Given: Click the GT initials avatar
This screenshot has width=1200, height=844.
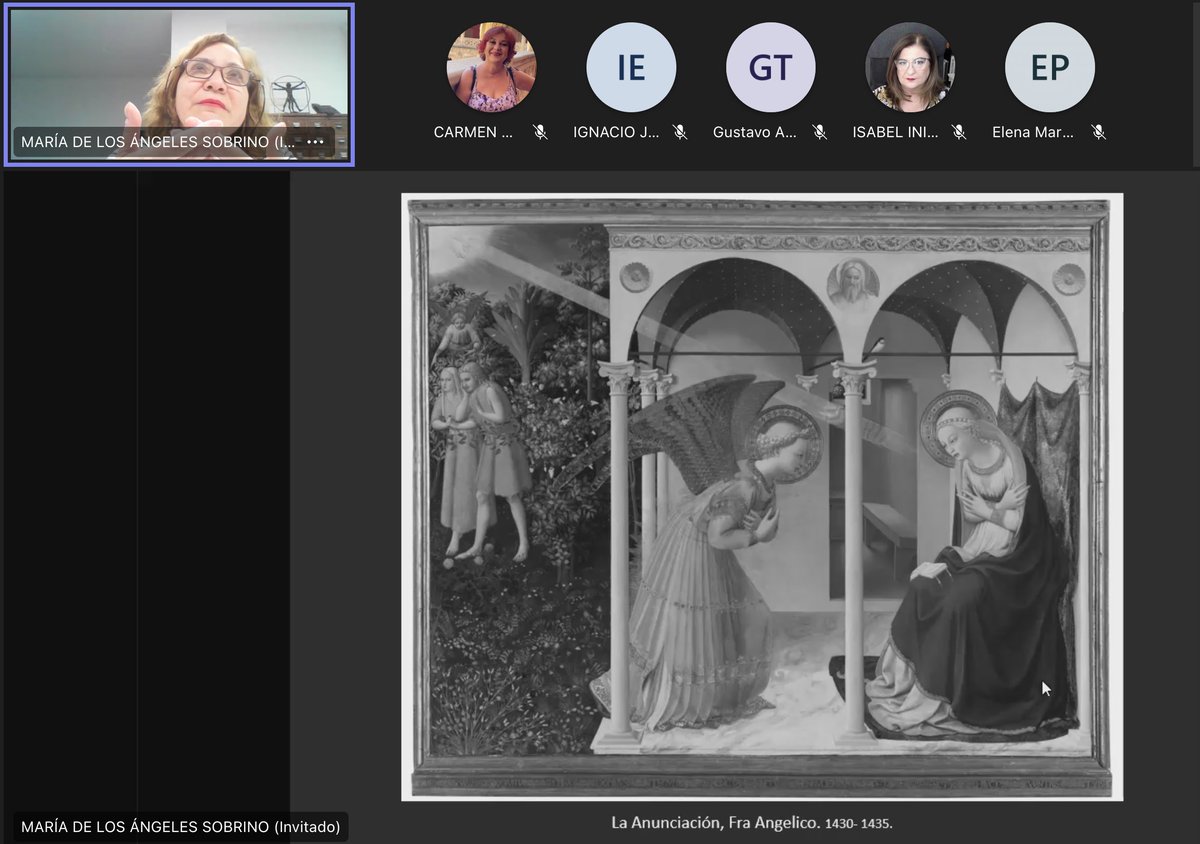Looking at the screenshot, I should [x=770, y=66].
